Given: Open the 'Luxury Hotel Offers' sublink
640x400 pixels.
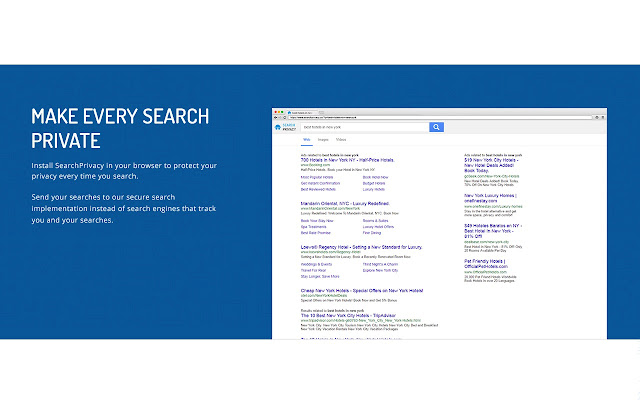Looking at the screenshot, I should point(378,227).
